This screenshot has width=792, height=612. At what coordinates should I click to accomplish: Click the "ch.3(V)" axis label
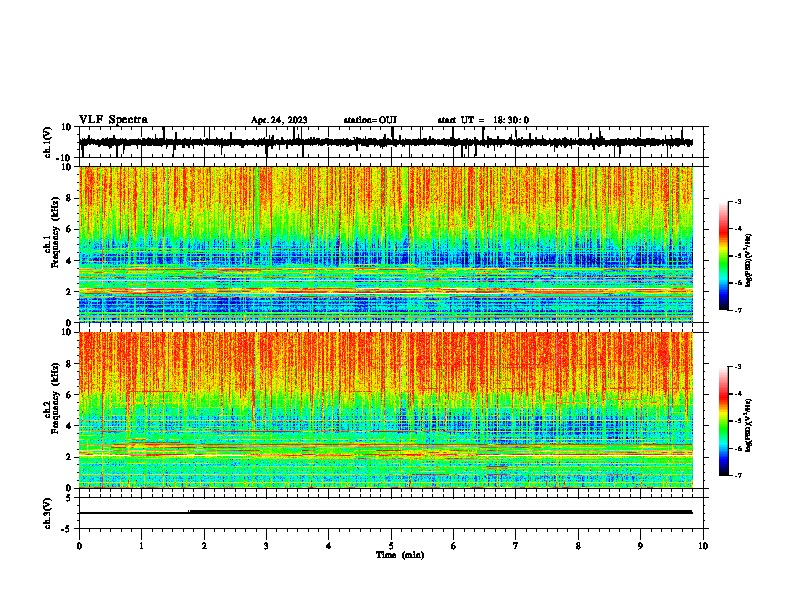pyautogui.click(x=48, y=513)
